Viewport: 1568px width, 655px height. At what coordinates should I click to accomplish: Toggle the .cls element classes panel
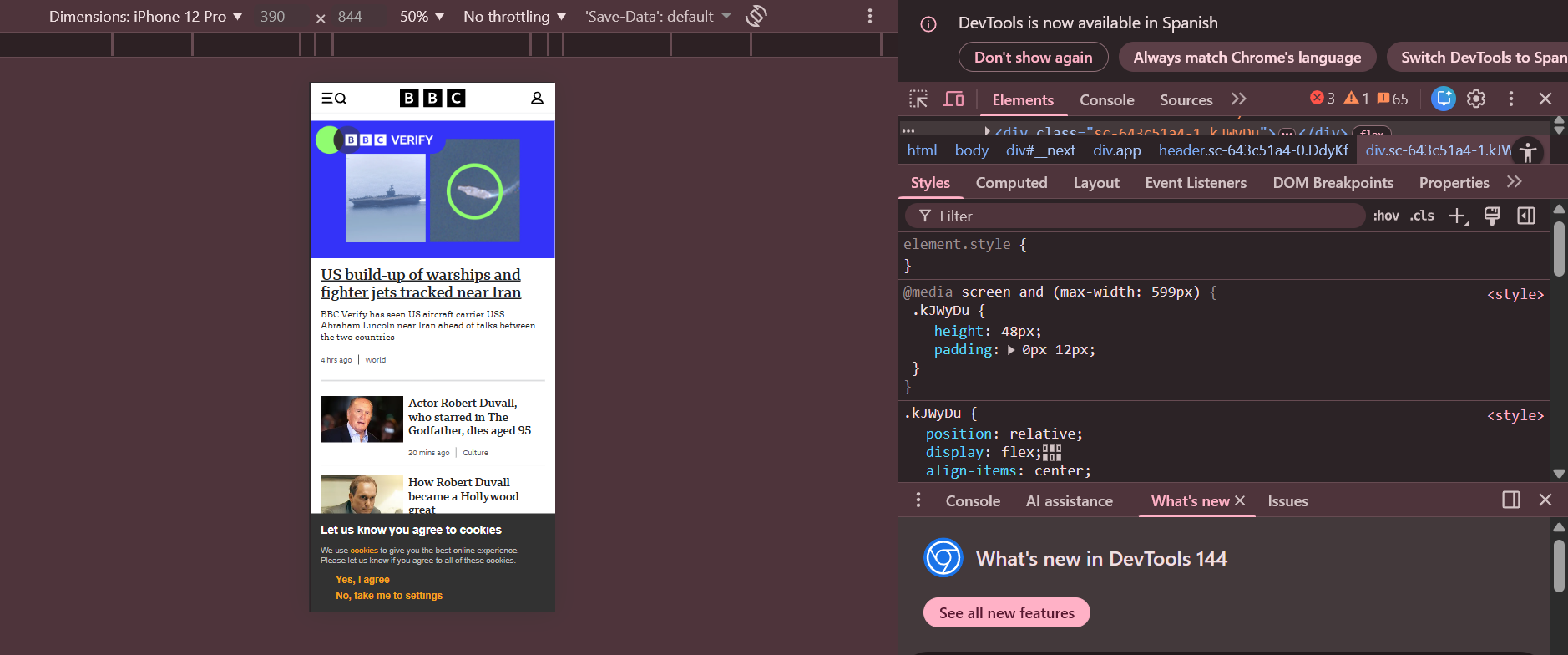tap(1422, 216)
